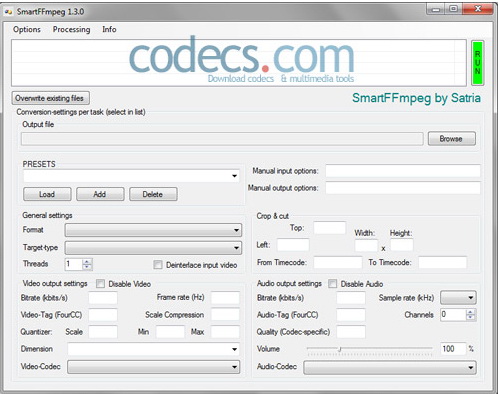Click the Quantizer Scale field
Screen dimensions: 498x394
pyautogui.click(x=103, y=332)
